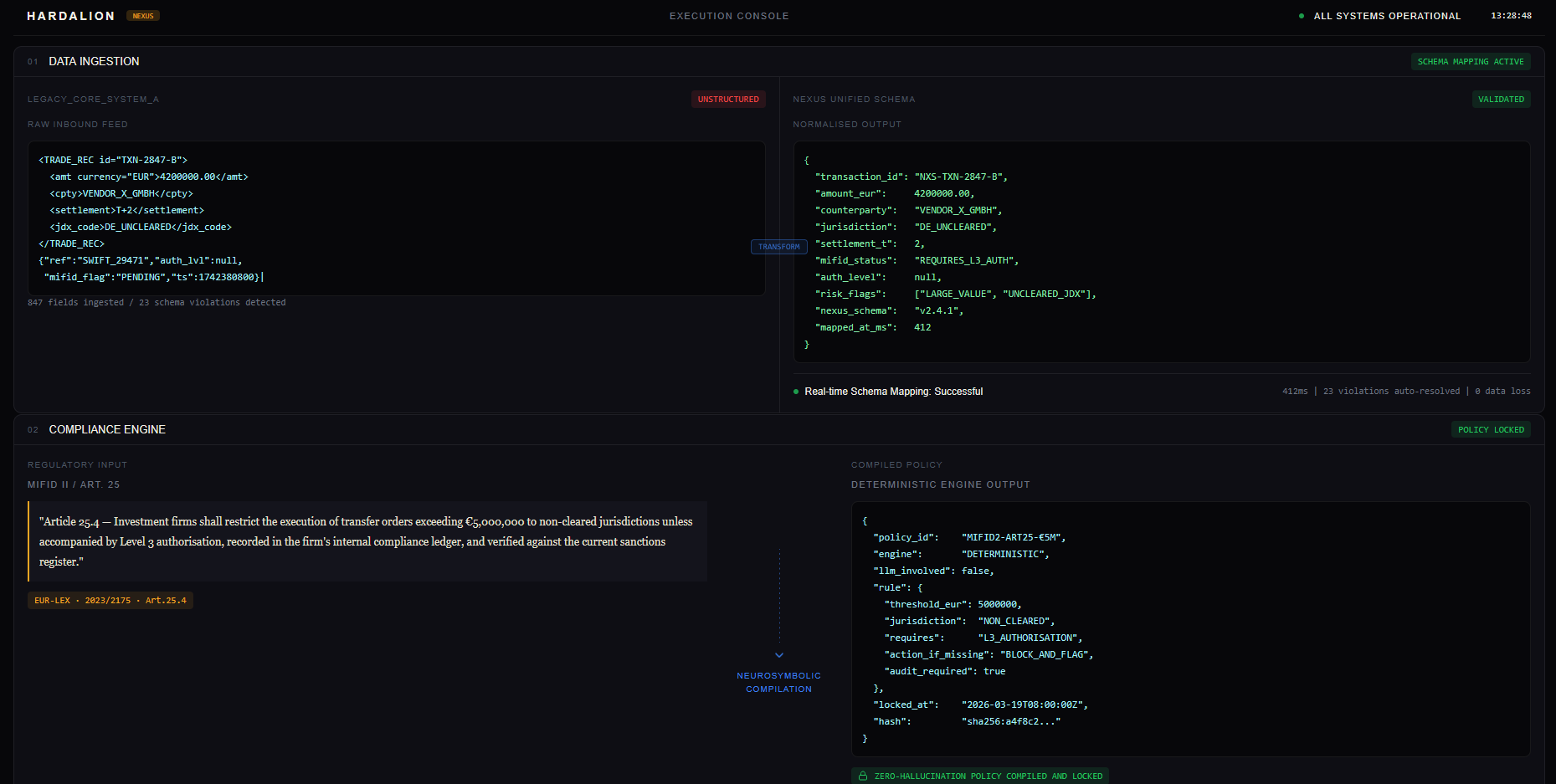Click the DETERMINISTIC ENGINE OUTPUT heading
The height and width of the screenshot is (784, 1556).
(x=941, y=485)
